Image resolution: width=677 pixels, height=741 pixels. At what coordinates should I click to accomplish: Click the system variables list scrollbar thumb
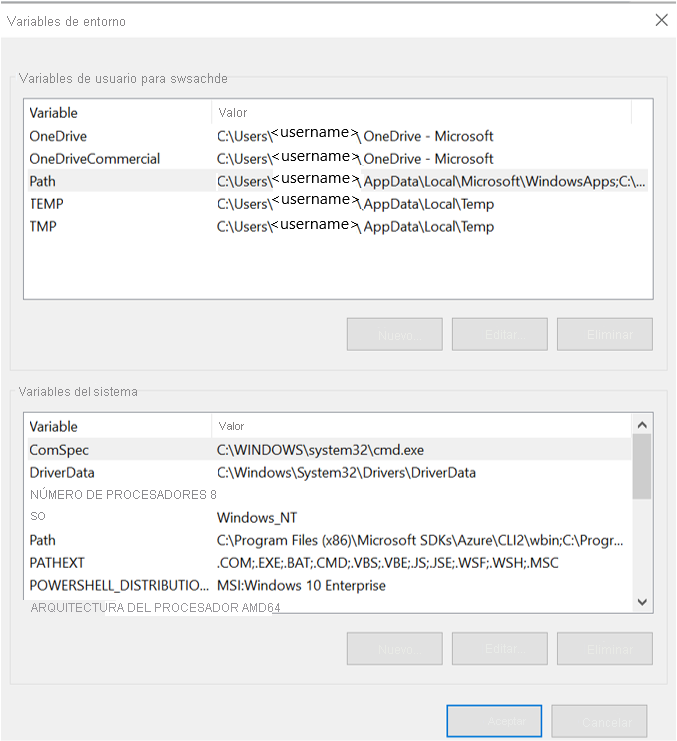click(x=643, y=466)
